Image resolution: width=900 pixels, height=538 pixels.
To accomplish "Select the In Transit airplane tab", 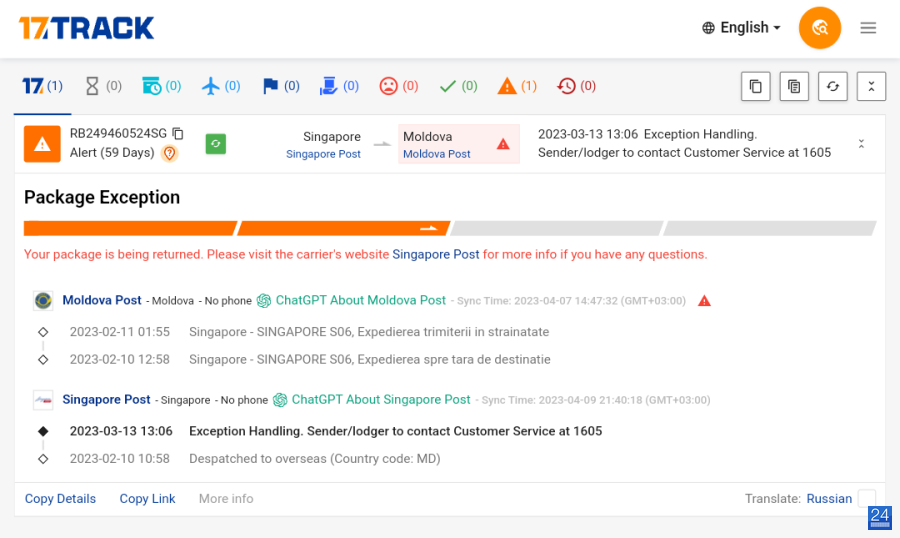I will point(221,86).
